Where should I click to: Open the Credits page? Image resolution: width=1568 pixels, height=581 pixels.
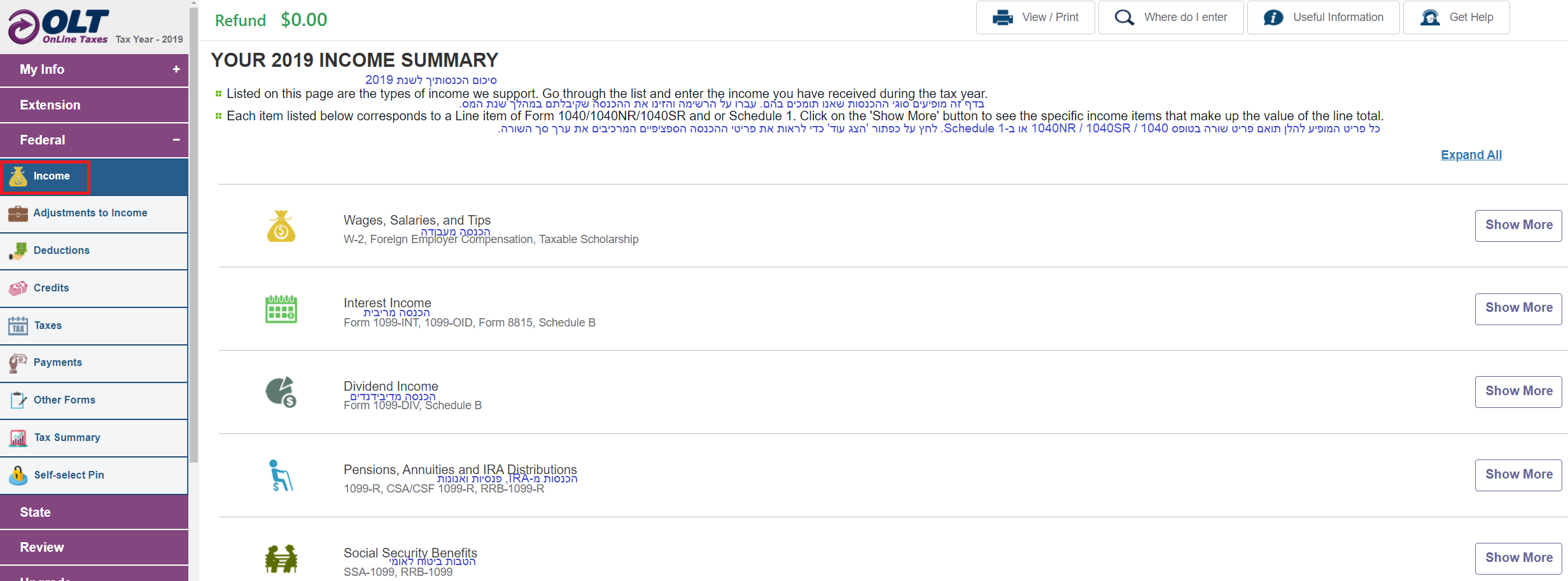(94, 288)
